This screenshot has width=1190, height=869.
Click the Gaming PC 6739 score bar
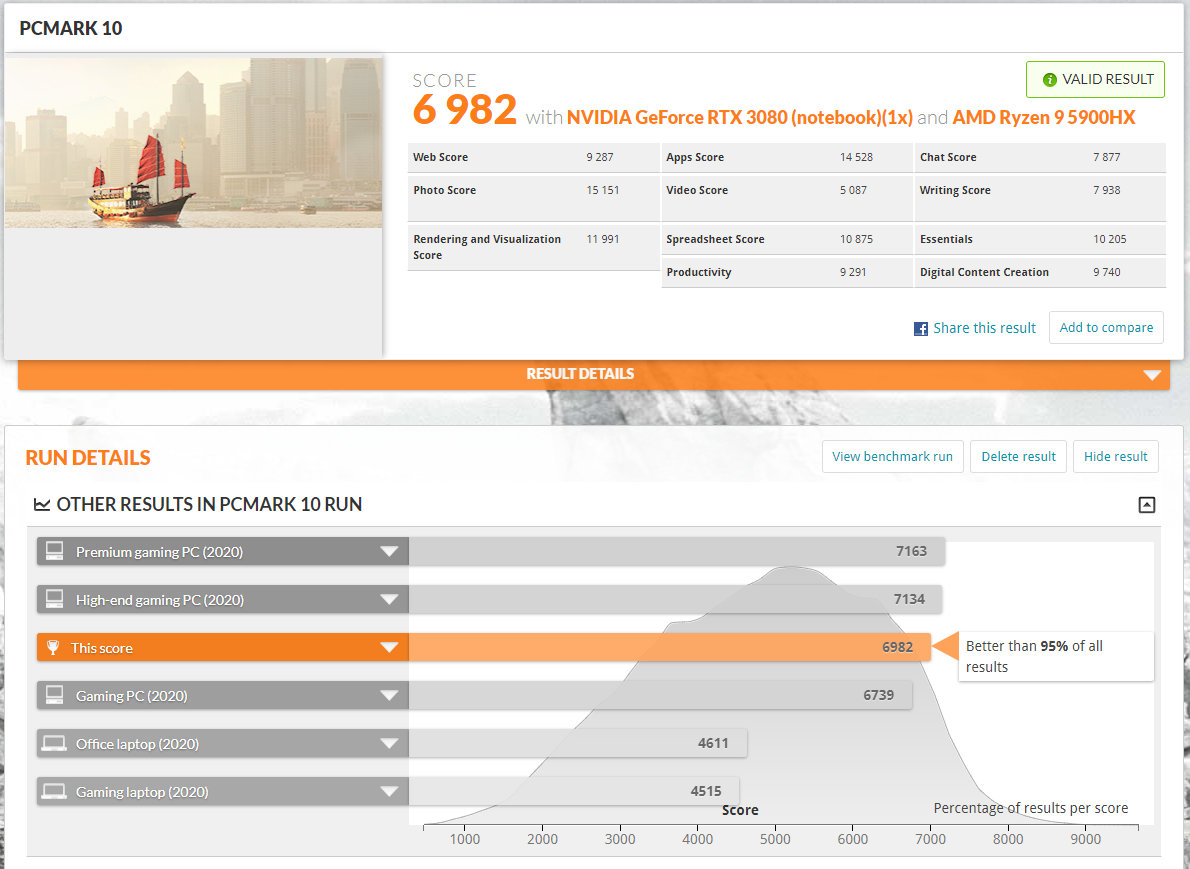[660, 695]
